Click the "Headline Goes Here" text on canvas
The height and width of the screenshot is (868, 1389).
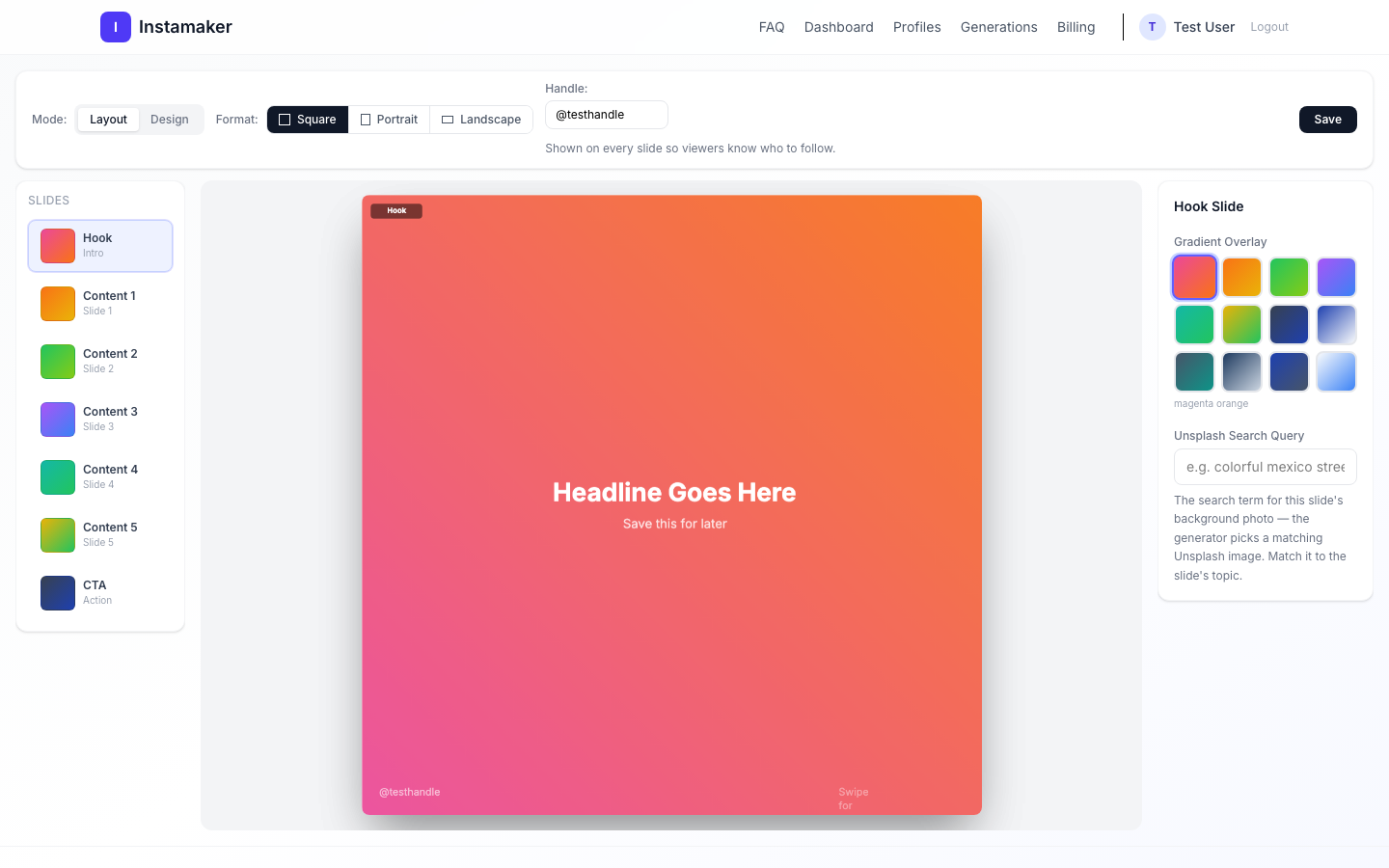[x=674, y=492]
